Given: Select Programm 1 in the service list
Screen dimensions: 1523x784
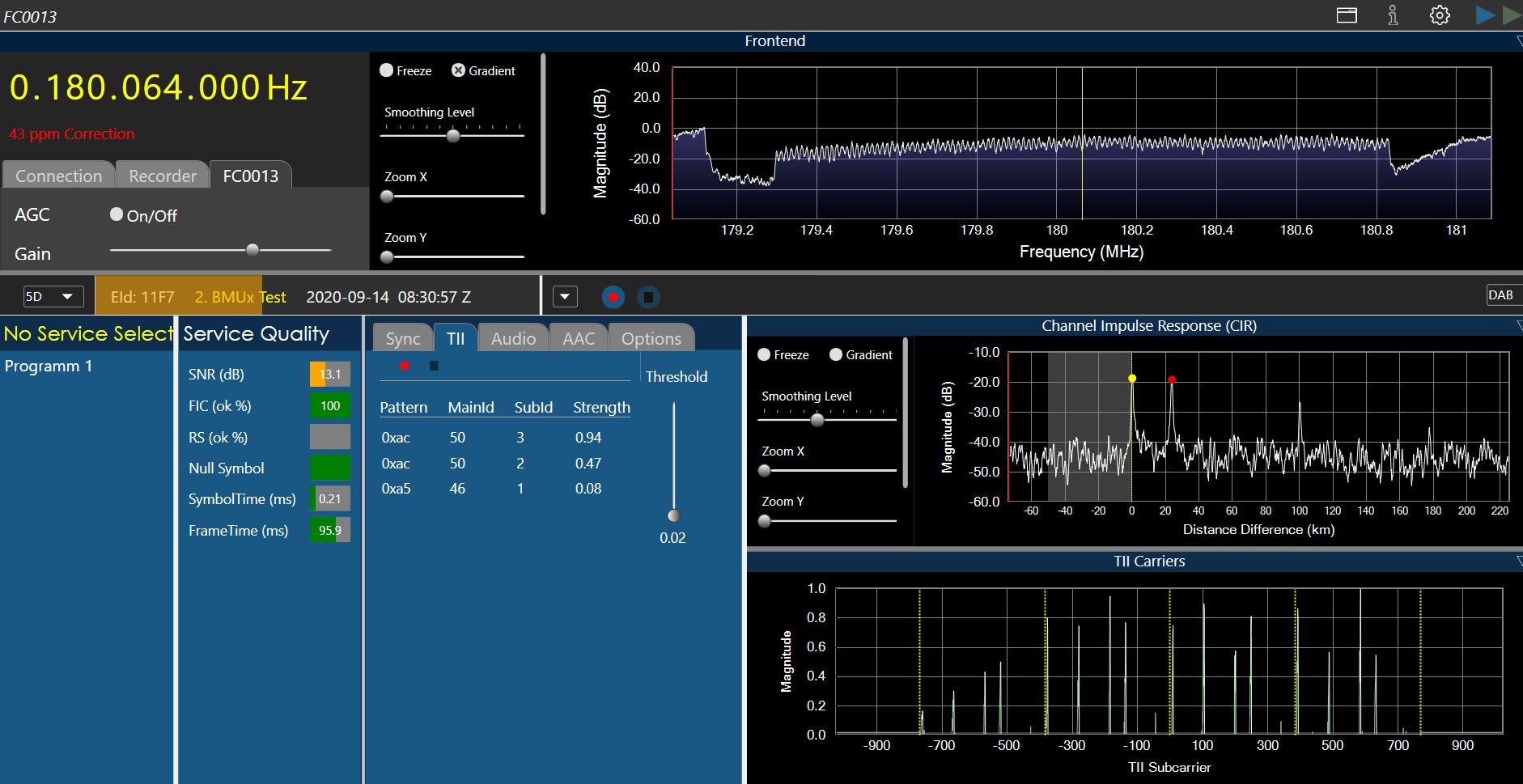Looking at the screenshot, I should tap(49, 366).
